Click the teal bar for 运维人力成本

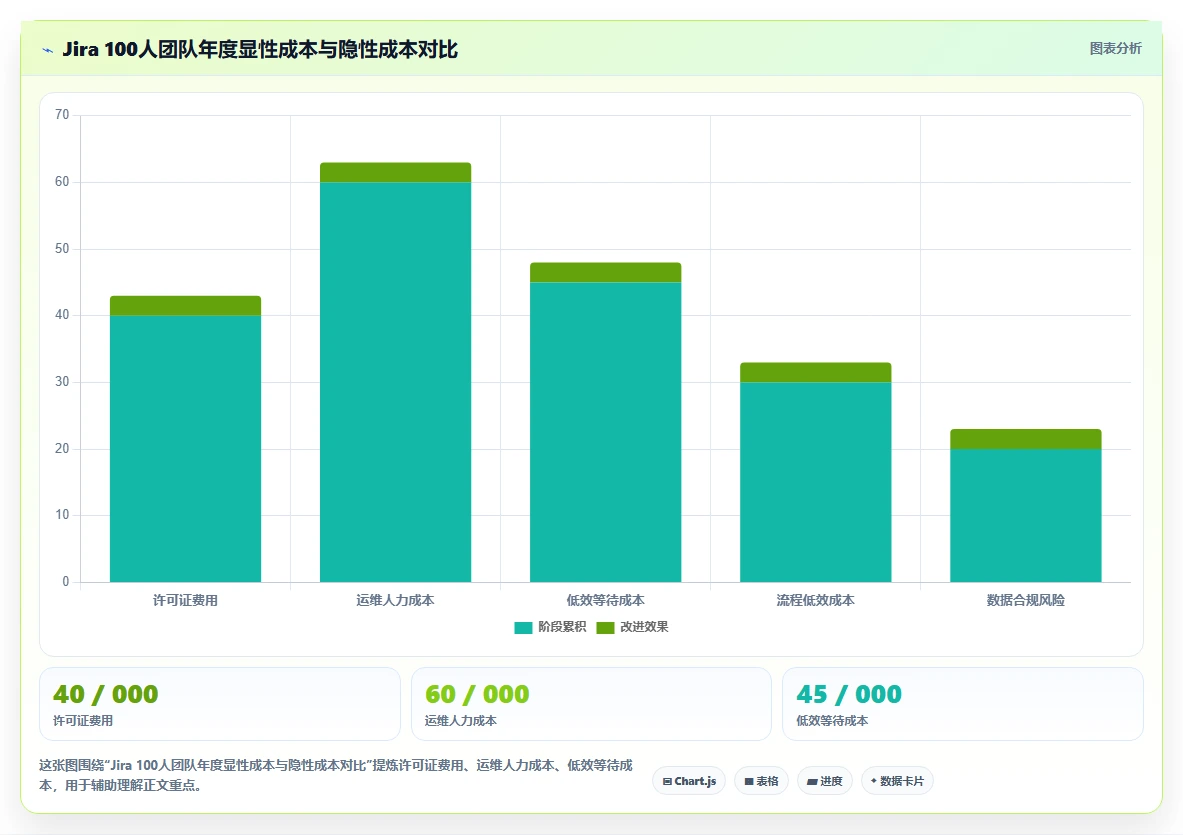coord(395,382)
